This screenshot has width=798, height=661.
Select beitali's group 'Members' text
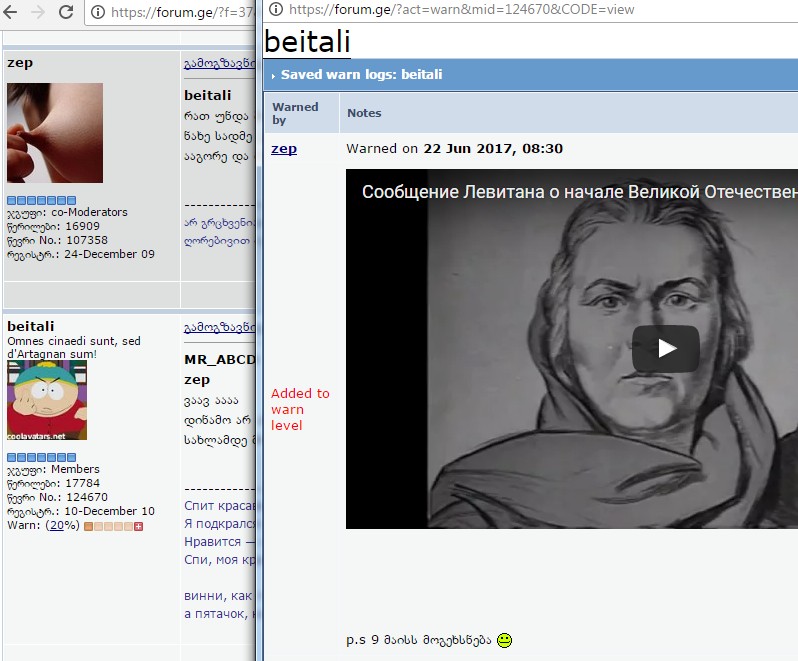(x=75, y=469)
